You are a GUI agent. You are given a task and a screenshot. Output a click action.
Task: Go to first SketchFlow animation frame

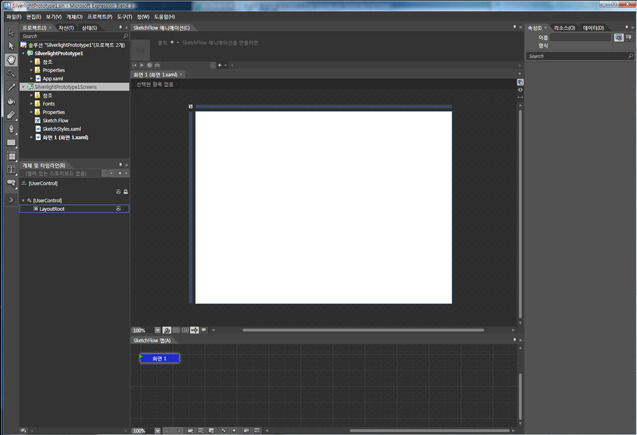coord(135,65)
